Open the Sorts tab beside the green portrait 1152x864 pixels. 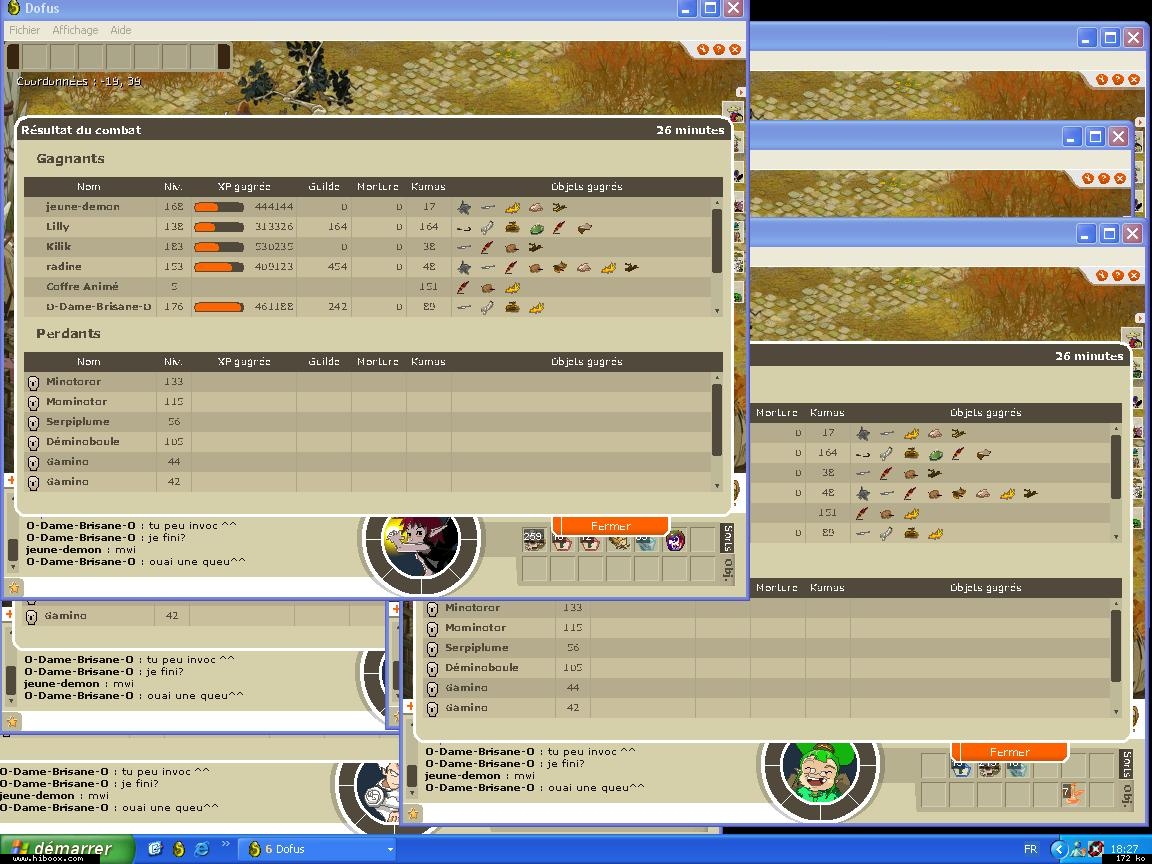pyautogui.click(x=1126, y=764)
